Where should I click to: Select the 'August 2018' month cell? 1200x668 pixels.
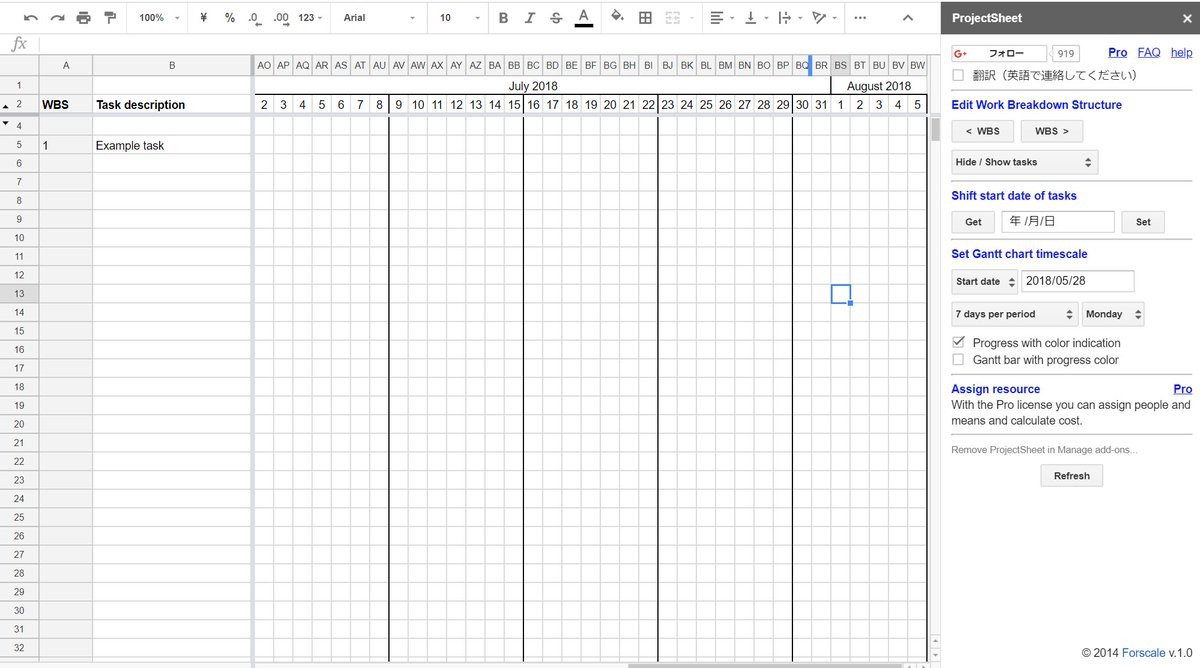click(879, 86)
